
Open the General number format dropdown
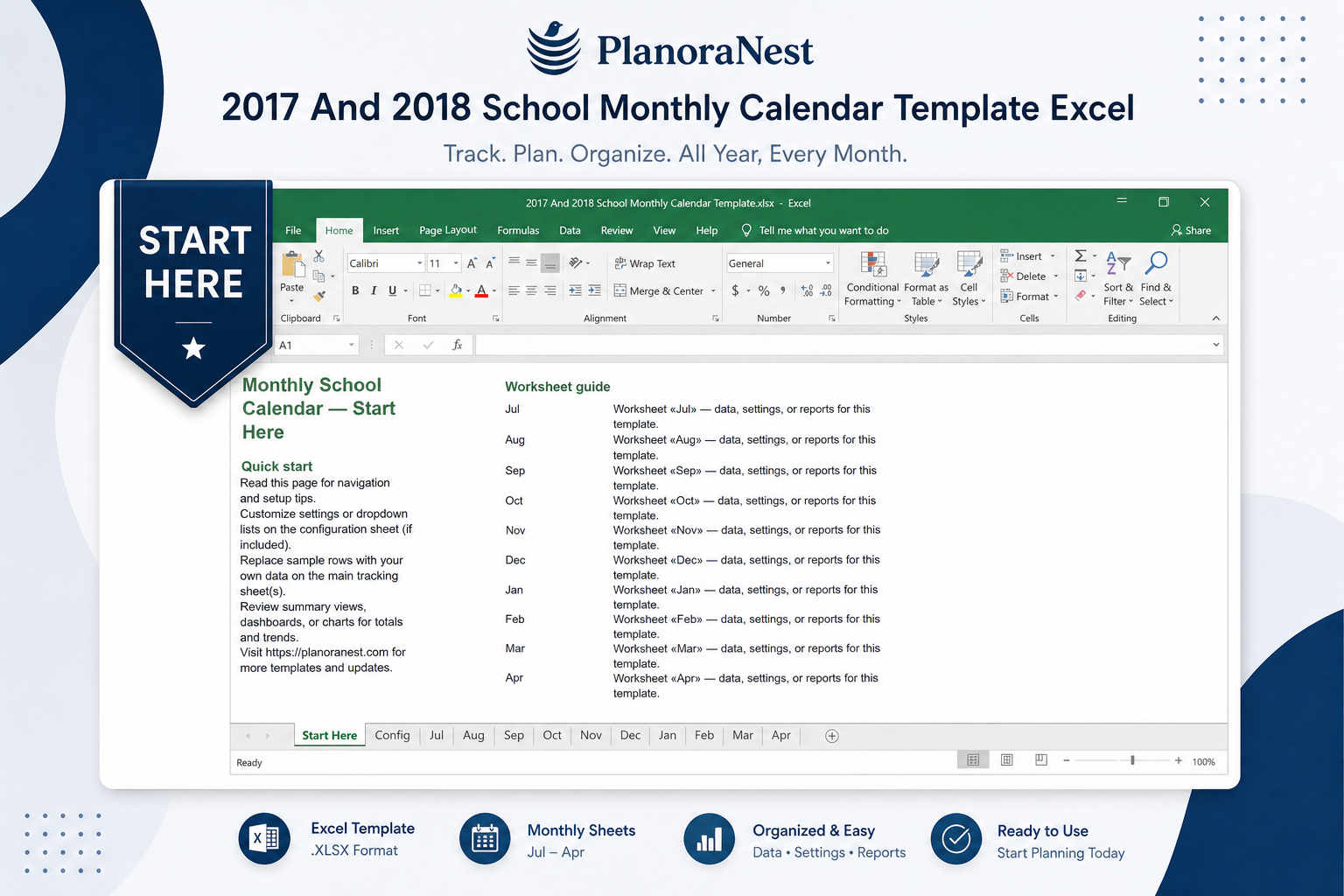(x=828, y=263)
